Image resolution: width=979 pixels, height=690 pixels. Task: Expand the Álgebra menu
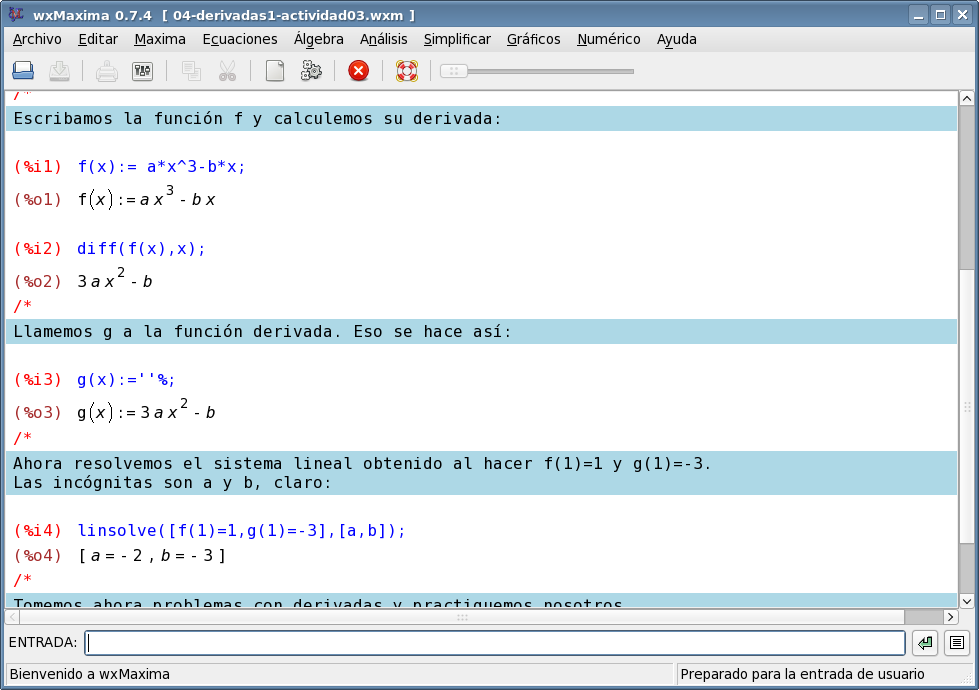[318, 39]
